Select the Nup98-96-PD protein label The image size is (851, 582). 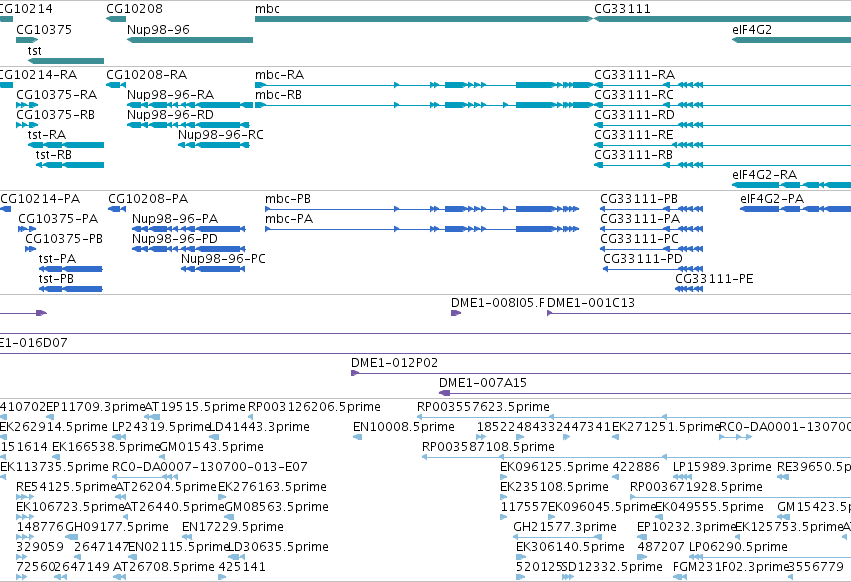pyautogui.click(x=175, y=239)
